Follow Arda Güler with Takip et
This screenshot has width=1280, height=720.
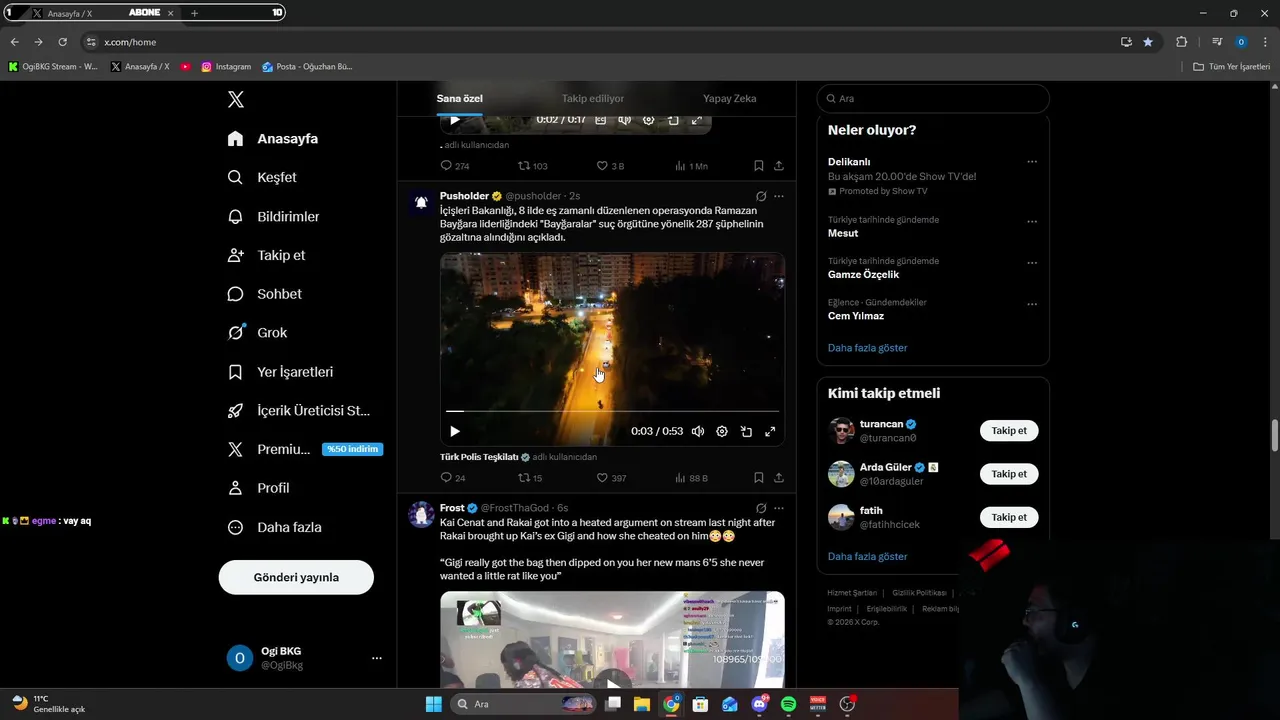coord(1009,474)
